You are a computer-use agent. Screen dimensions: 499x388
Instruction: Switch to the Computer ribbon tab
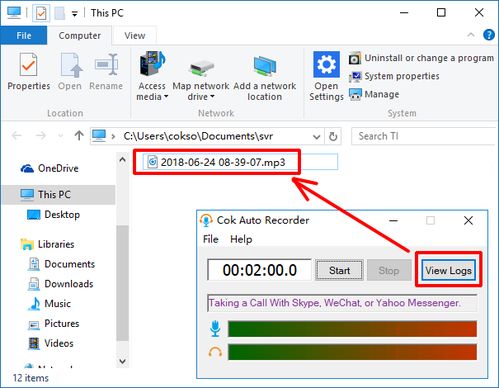(79, 35)
